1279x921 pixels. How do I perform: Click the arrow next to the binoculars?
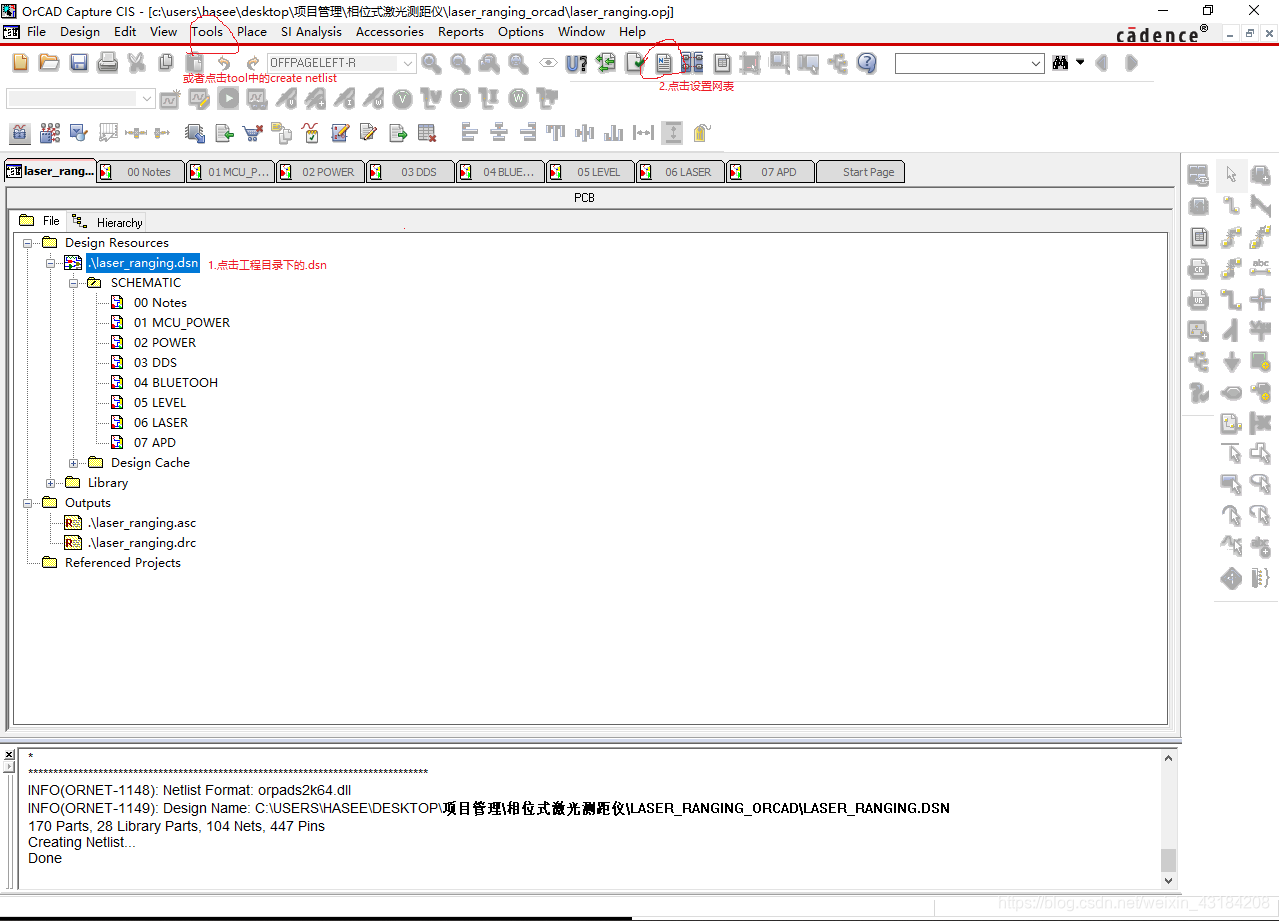(1080, 62)
